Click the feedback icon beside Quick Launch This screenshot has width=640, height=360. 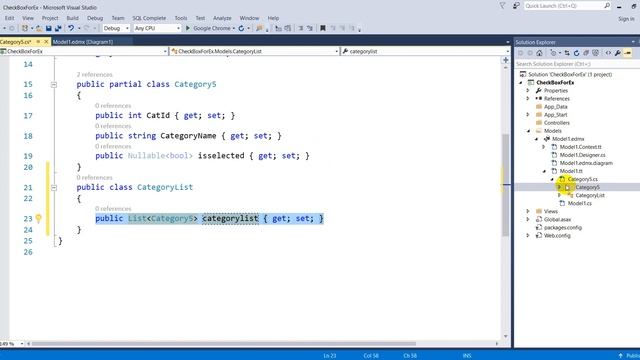click(516, 6)
